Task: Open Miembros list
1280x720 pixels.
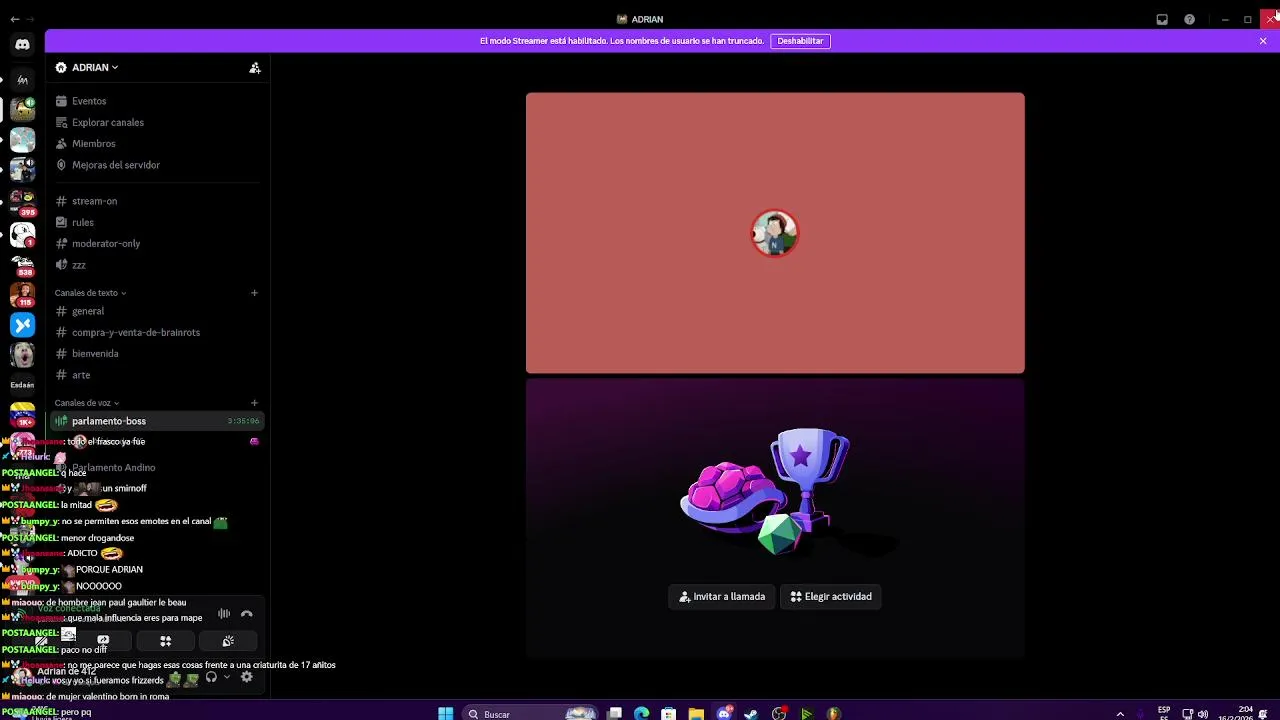Action: (x=158, y=144)
